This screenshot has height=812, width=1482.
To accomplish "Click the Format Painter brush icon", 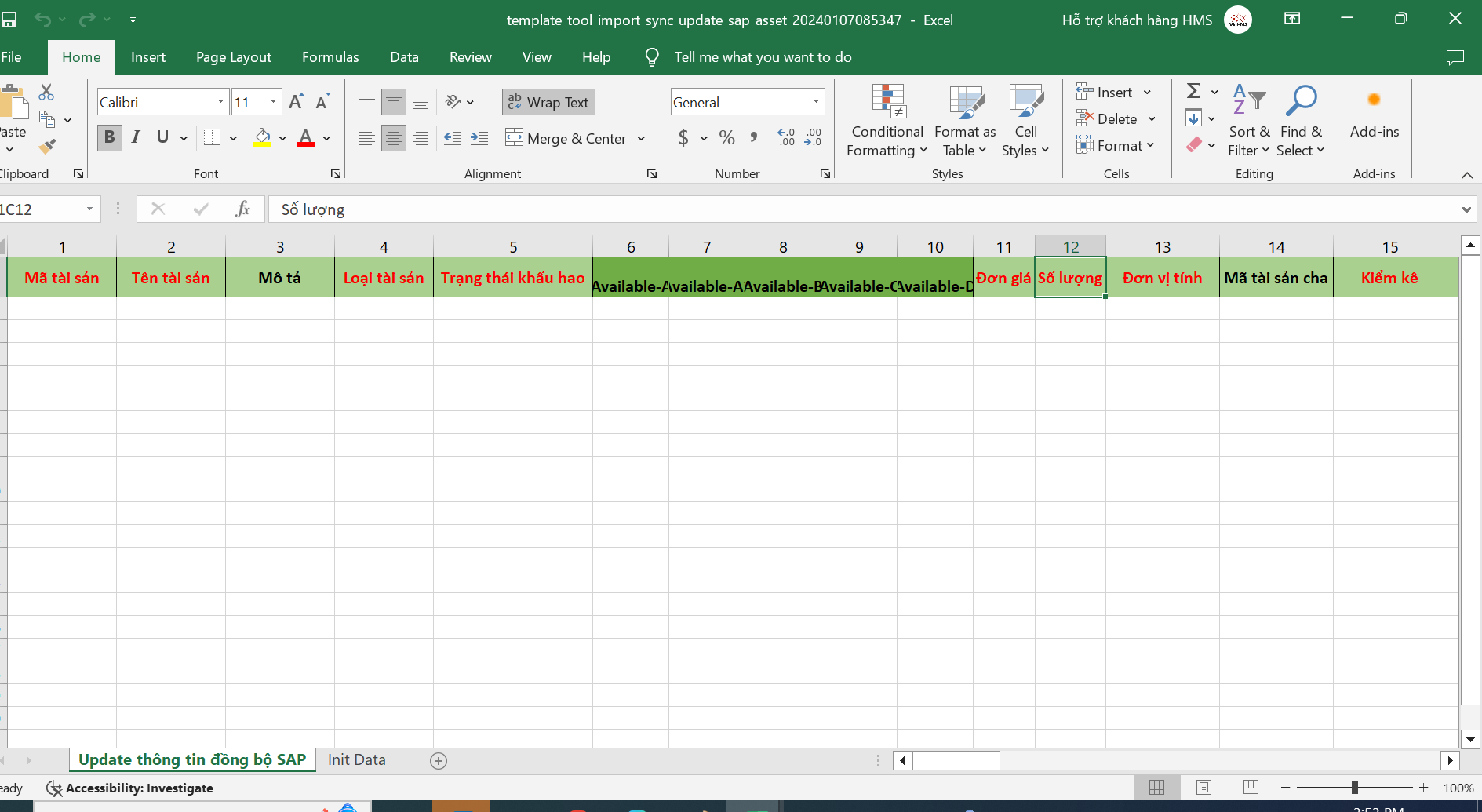I will [x=47, y=146].
